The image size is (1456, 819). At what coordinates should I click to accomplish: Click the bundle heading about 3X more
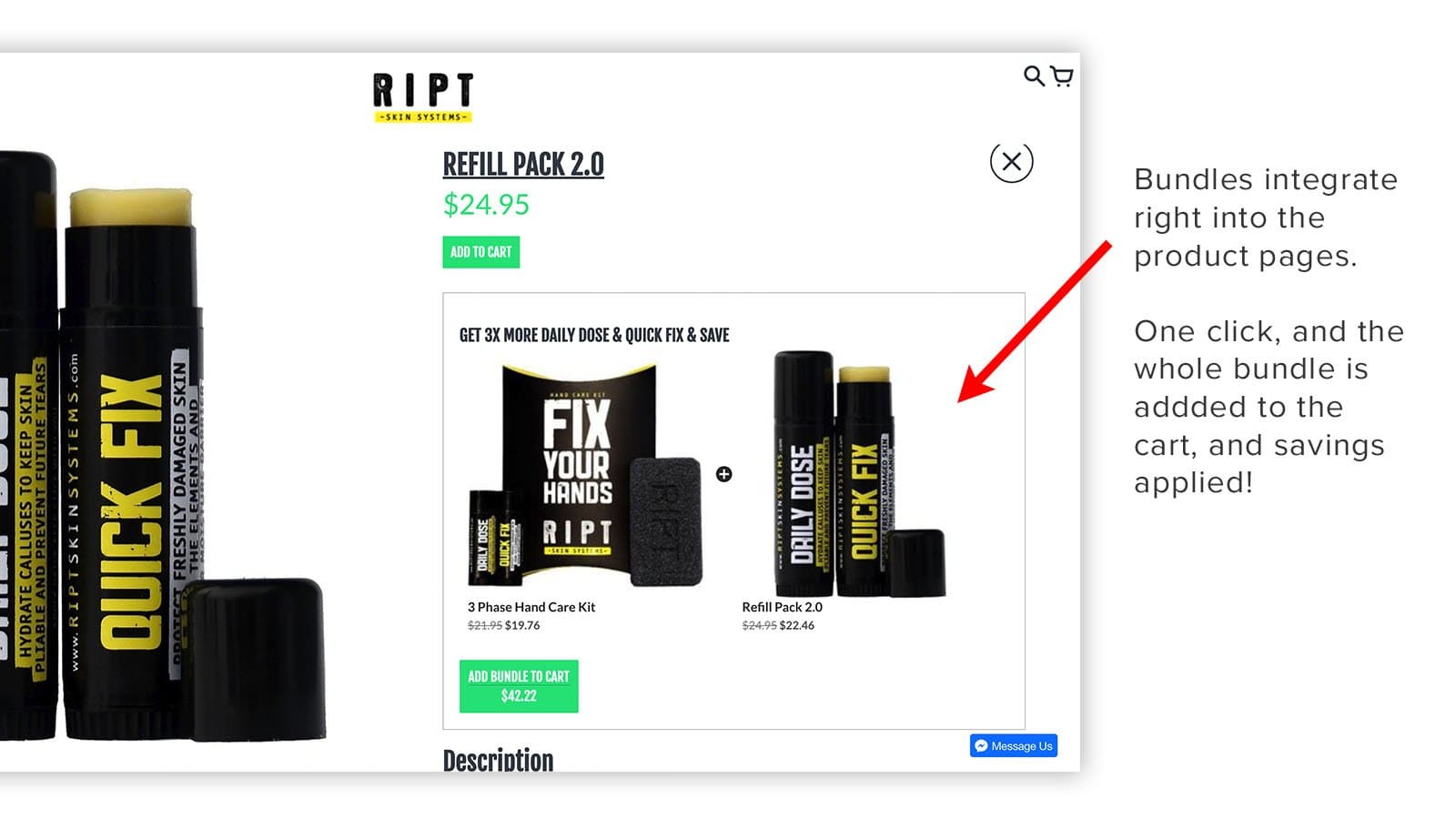click(x=594, y=335)
